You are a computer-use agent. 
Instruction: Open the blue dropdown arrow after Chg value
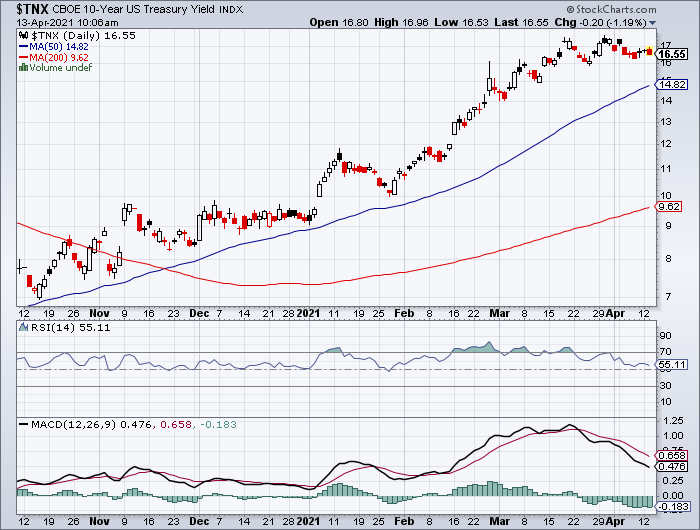coord(652,23)
